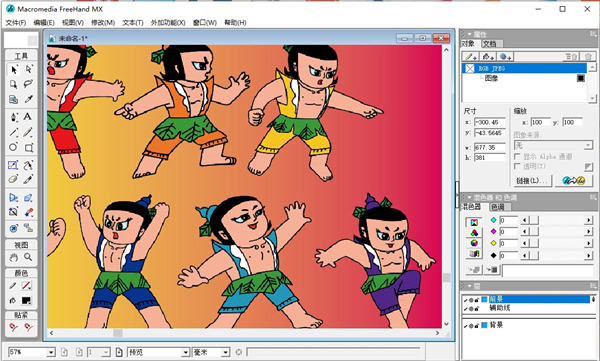Click the 链接(L)... button
This screenshot has height=361, width=600.
[x=532, y=180]
